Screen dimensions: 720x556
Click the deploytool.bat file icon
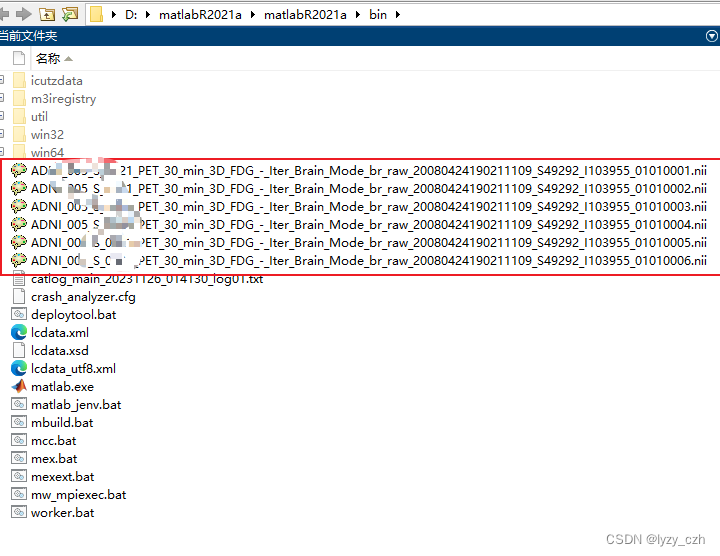19,315
